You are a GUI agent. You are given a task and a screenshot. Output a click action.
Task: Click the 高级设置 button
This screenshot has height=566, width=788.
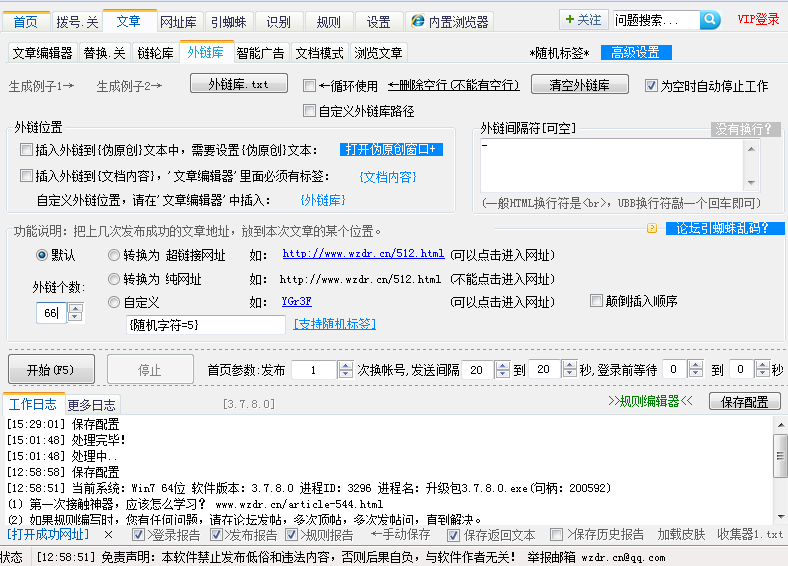pyautogui.click(x=636, y=52)
